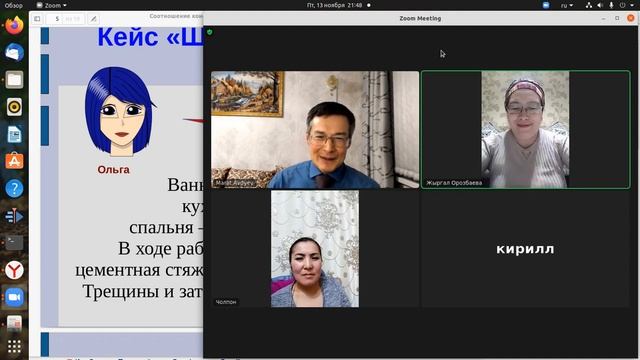Maximize the Zoom Meeting window

617,18
